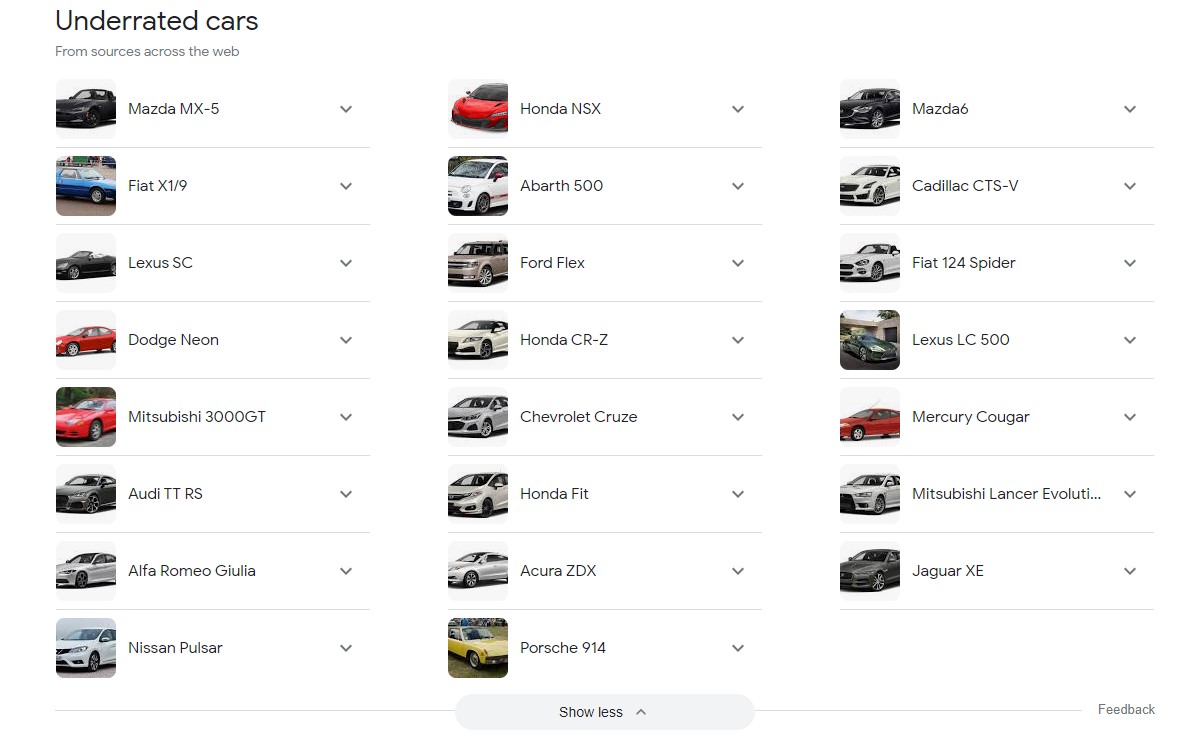Select the Fiat 124 Spider entry
Image resolution: width=1188 pixels, height=744 pixels.
(x=963, y=263)
